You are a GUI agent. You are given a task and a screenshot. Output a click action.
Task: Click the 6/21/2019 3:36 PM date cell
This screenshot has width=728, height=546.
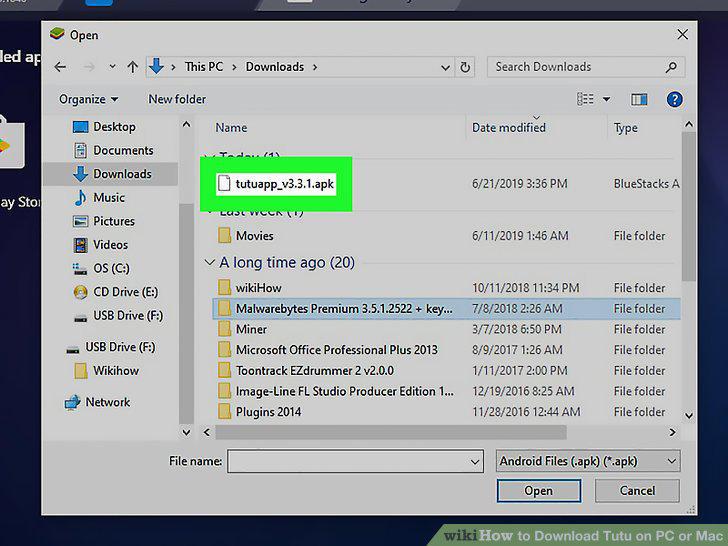(520, 184)
